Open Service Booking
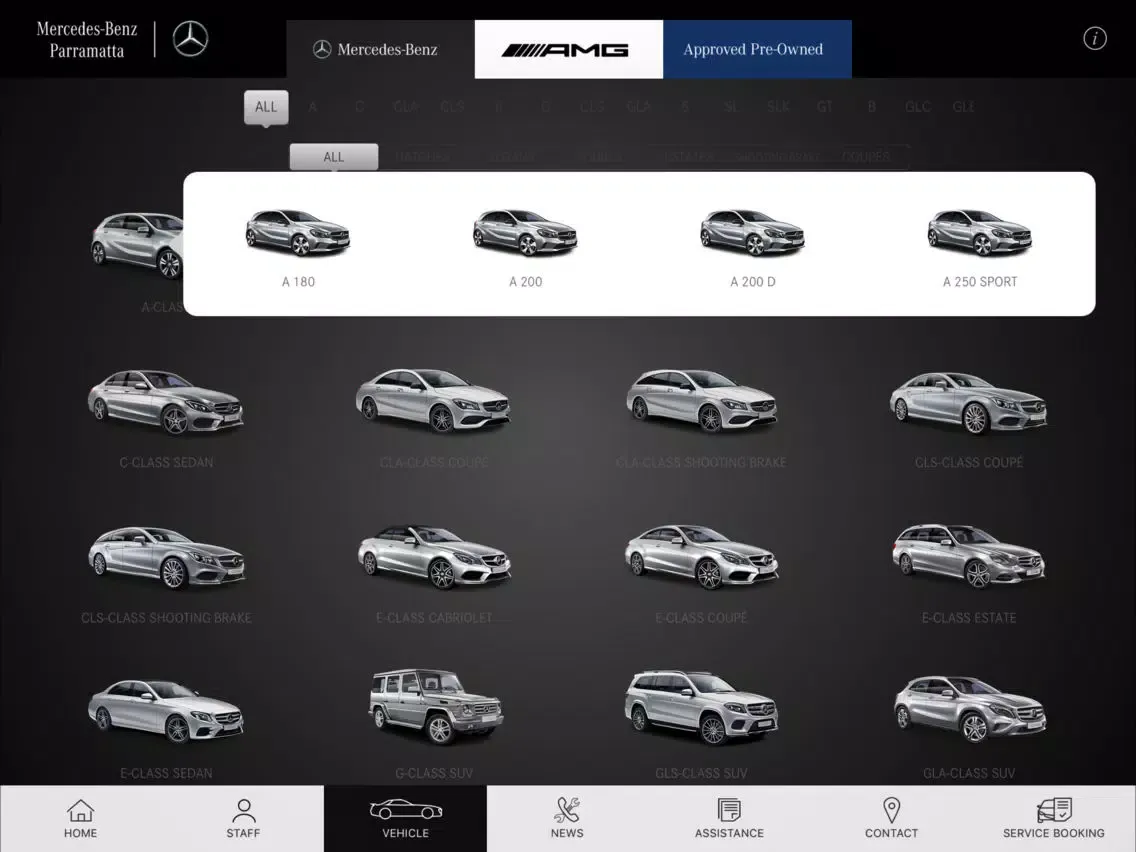Image resolution: width=1136 pixels, height=852 pixels. click(x=1053, y=819)
